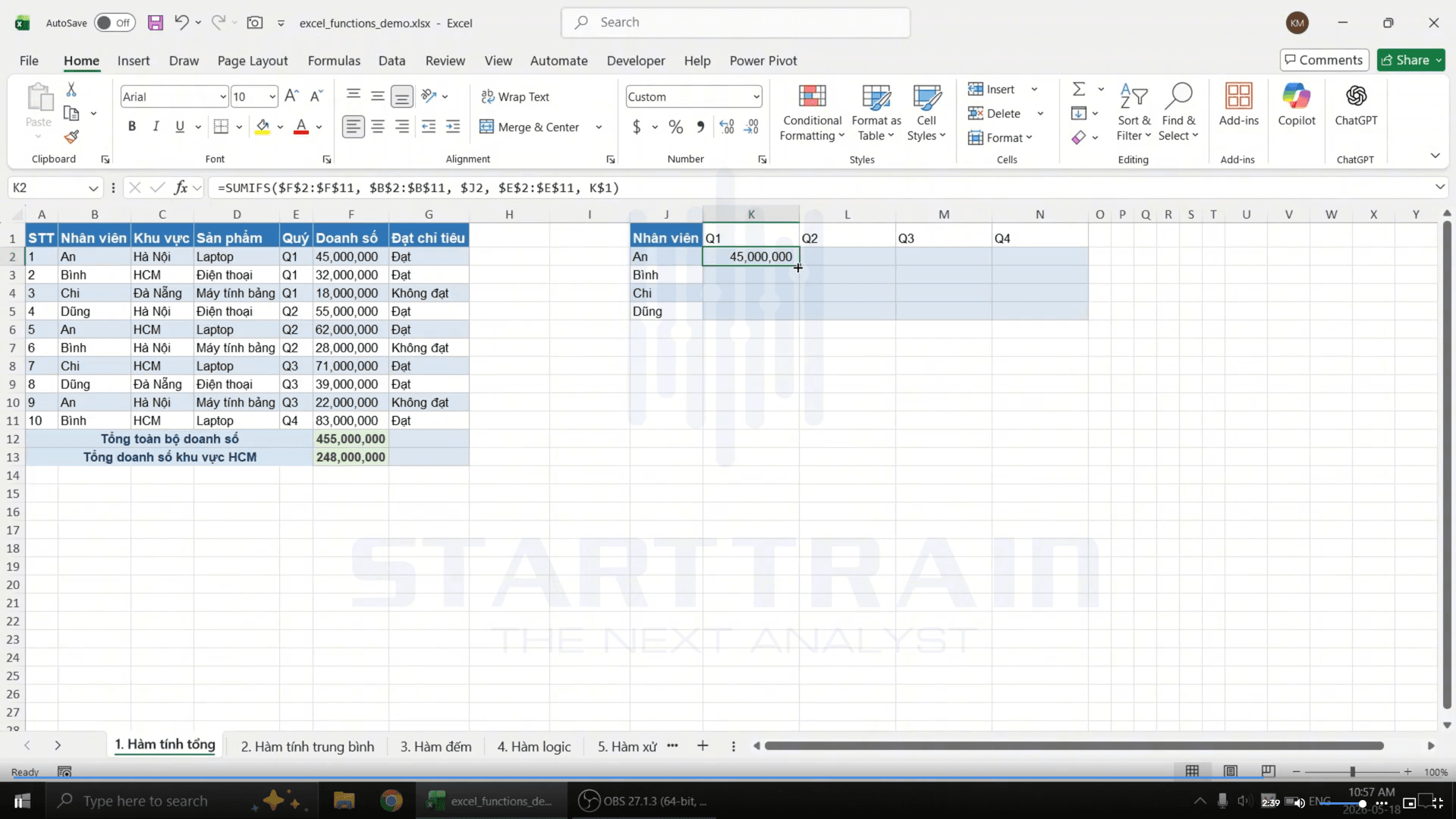
Task: Click the Fill Color yellow swatch
Action: pyautogui.click(x=263, y=127)
